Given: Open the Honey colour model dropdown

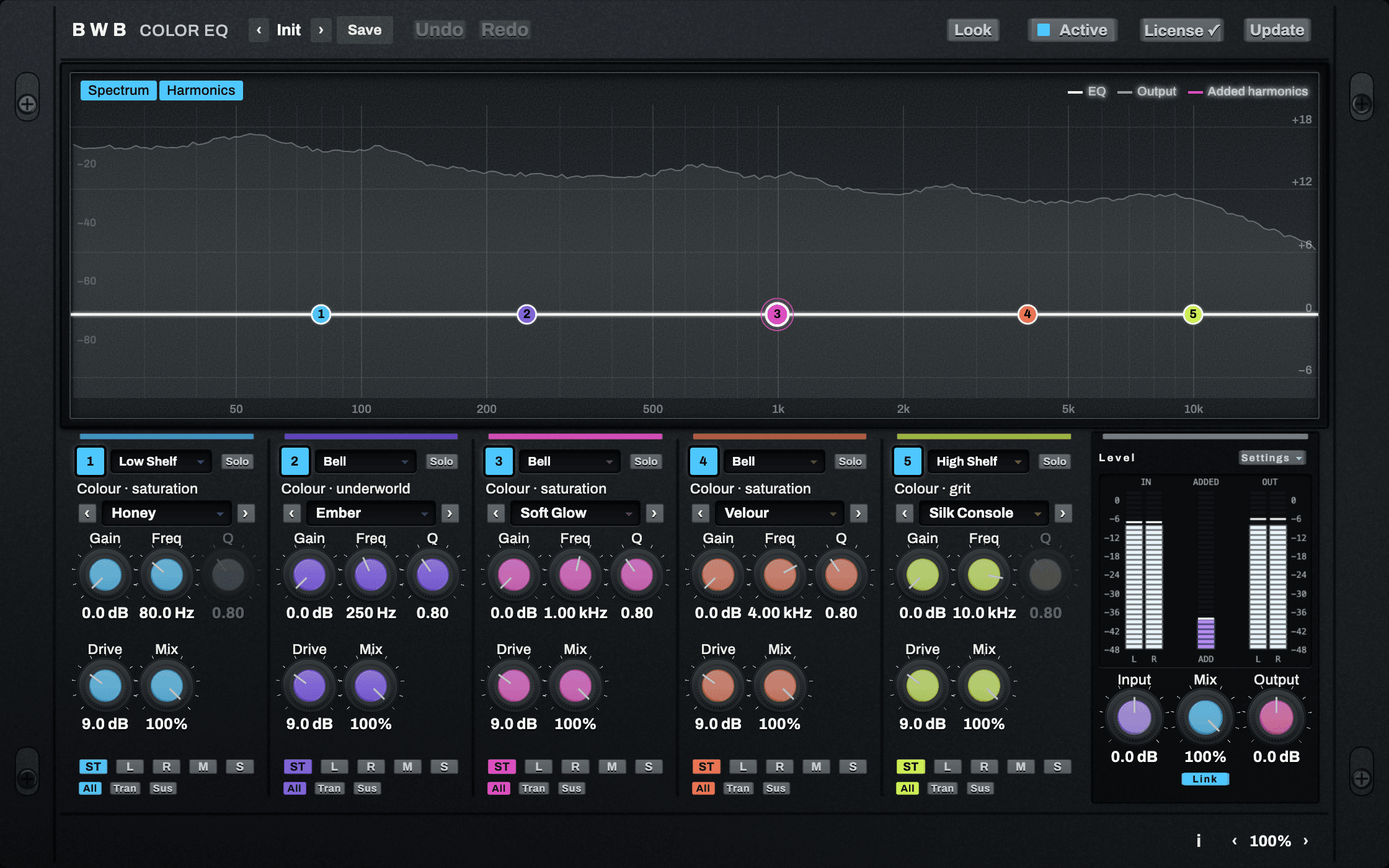Looking at the screenshot, I should coord(166,513).
